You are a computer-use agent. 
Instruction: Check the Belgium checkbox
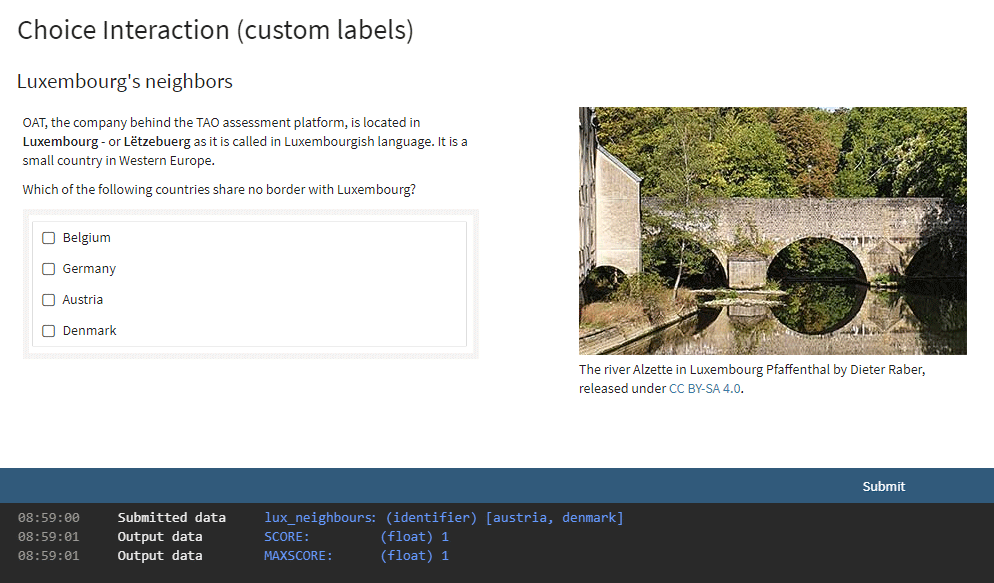pyautogui.click(x=48, y=238)
